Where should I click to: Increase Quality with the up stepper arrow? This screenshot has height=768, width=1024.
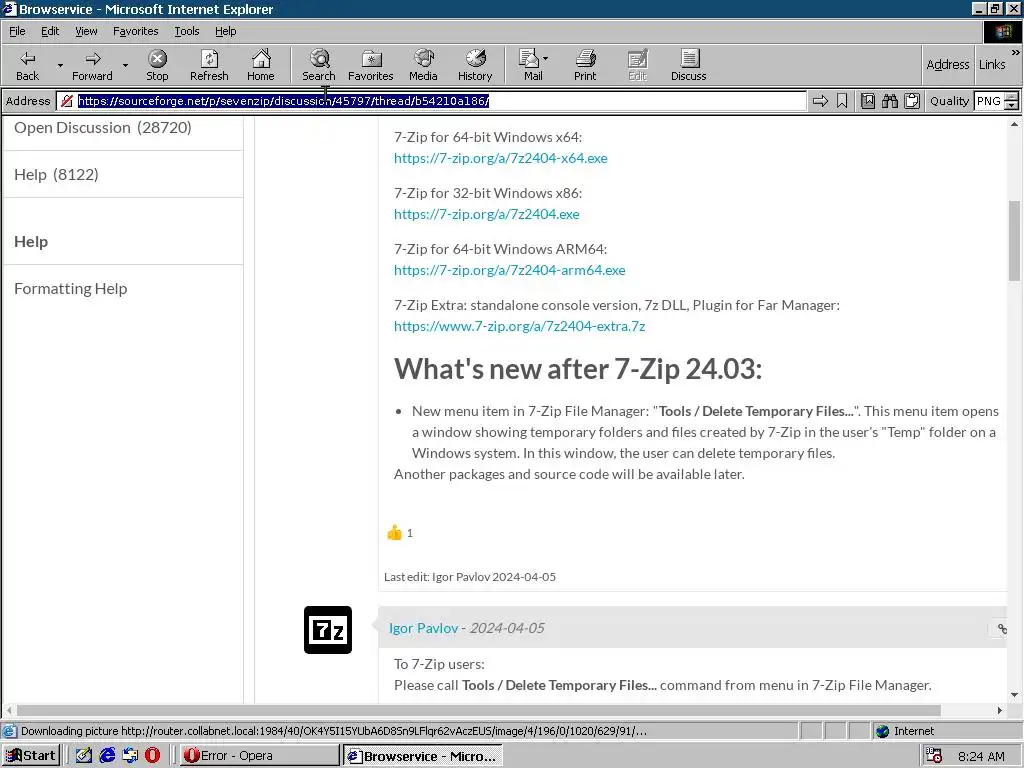tap(1012, 97)
